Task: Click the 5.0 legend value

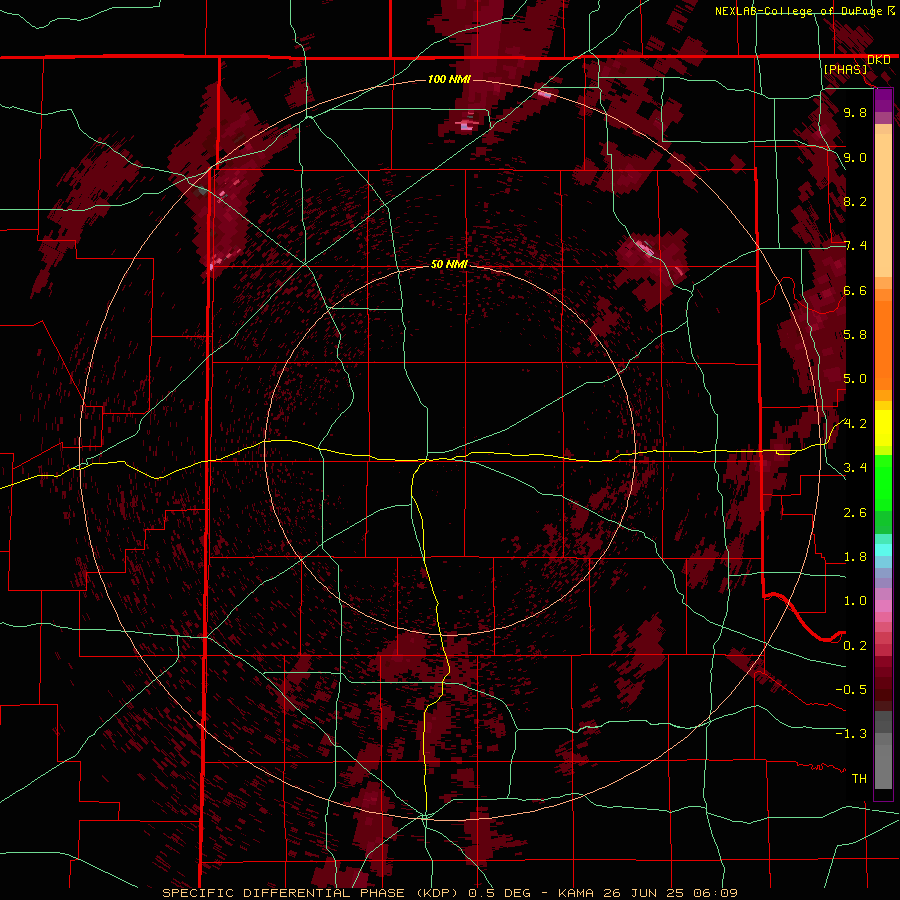Action: 855,379
